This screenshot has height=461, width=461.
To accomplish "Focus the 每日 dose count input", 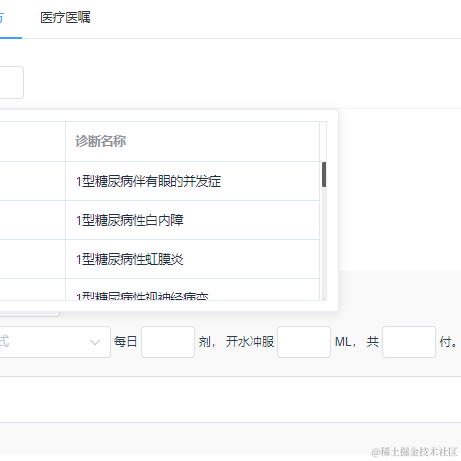I will 168,342.
